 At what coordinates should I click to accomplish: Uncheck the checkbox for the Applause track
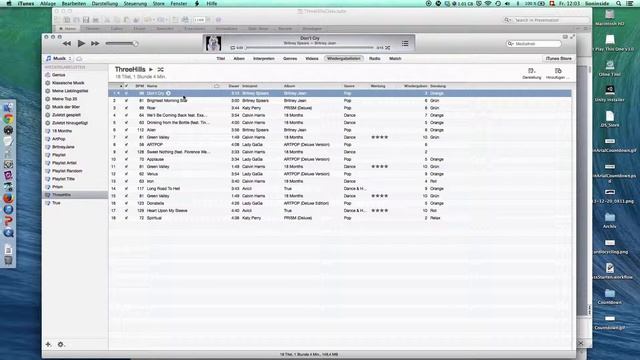click(x=126, y=159)
